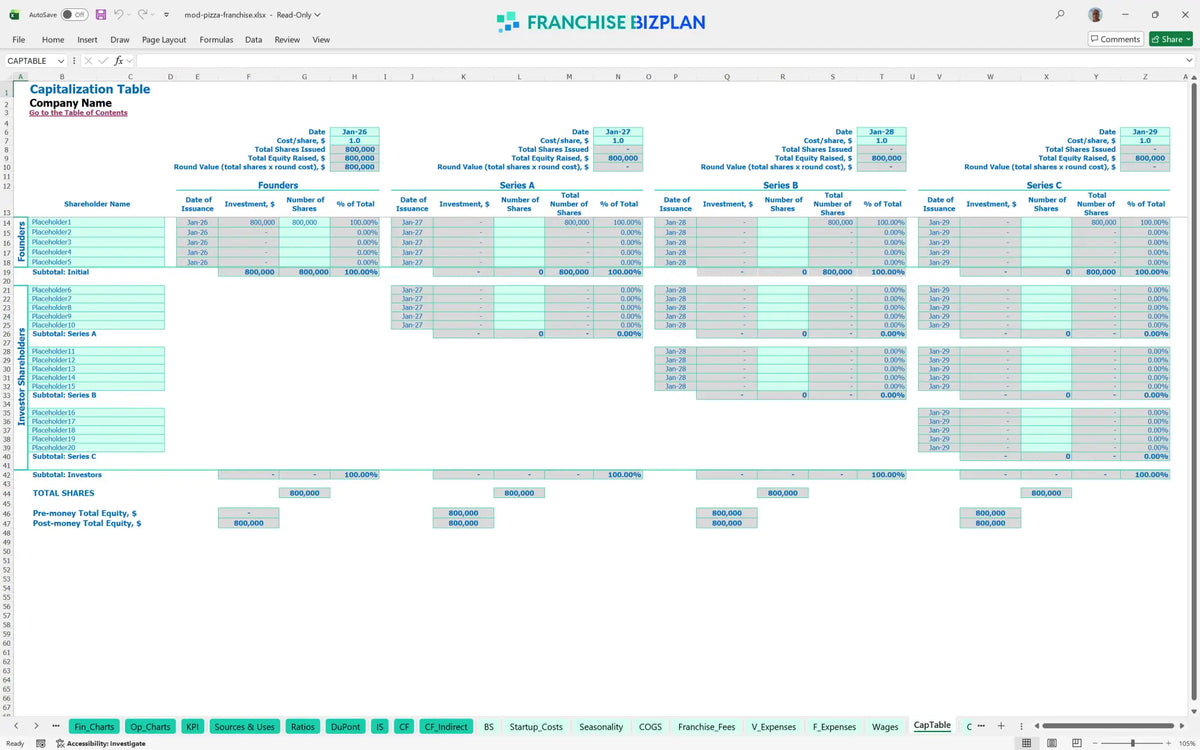Open the search magnifier icon
1200x750 pixels.
point(1060,15)
